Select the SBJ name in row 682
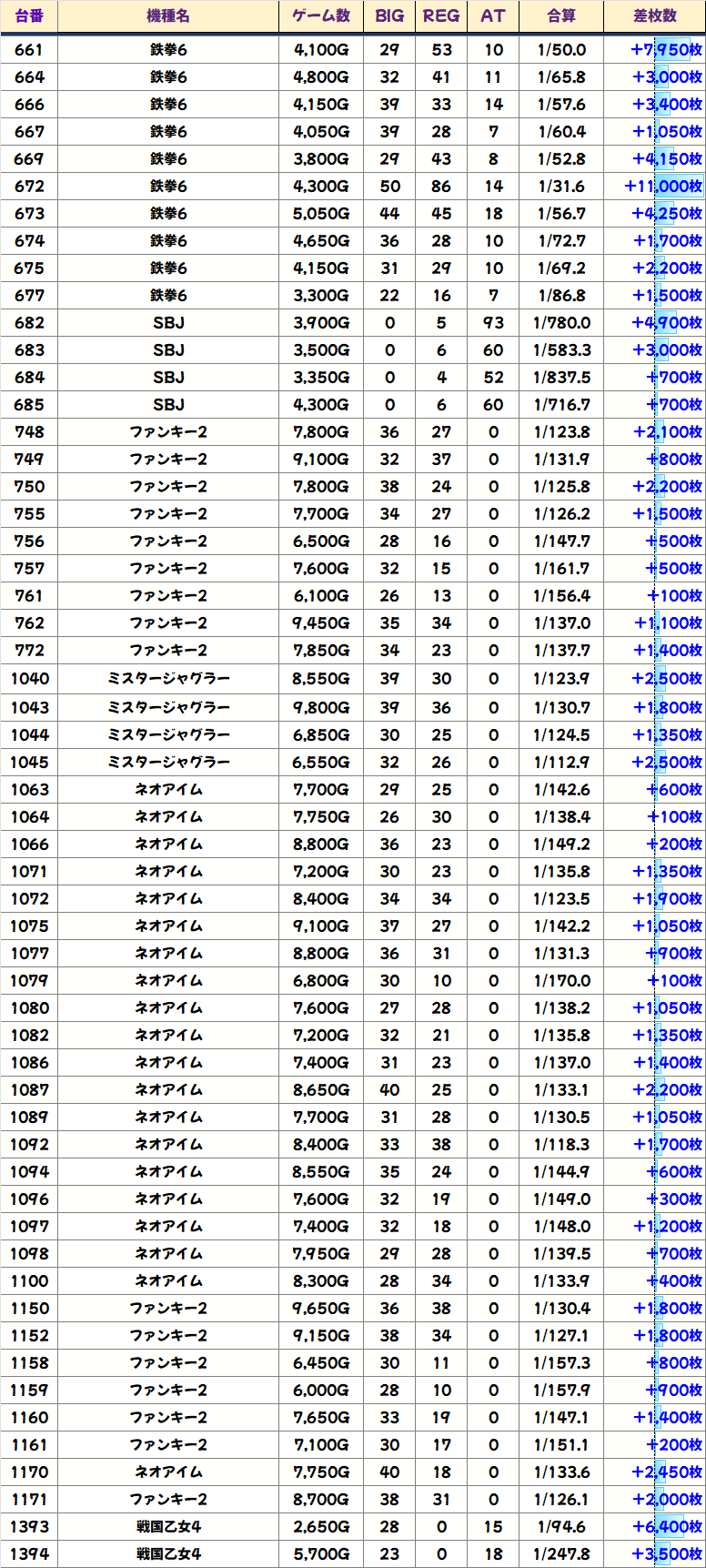The height and width of the screenshot is (1568, 706). pos(168,323)
